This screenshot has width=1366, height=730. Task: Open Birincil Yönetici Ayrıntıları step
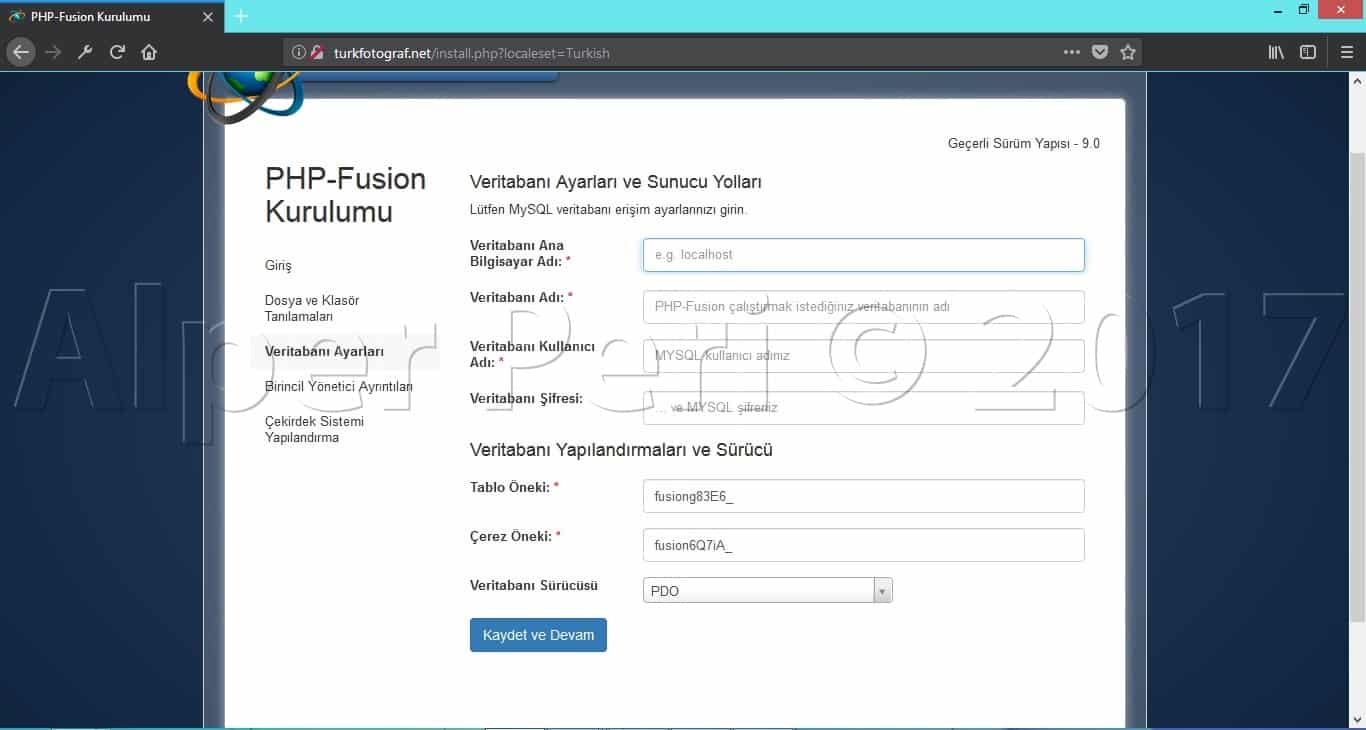click(338, 387)
